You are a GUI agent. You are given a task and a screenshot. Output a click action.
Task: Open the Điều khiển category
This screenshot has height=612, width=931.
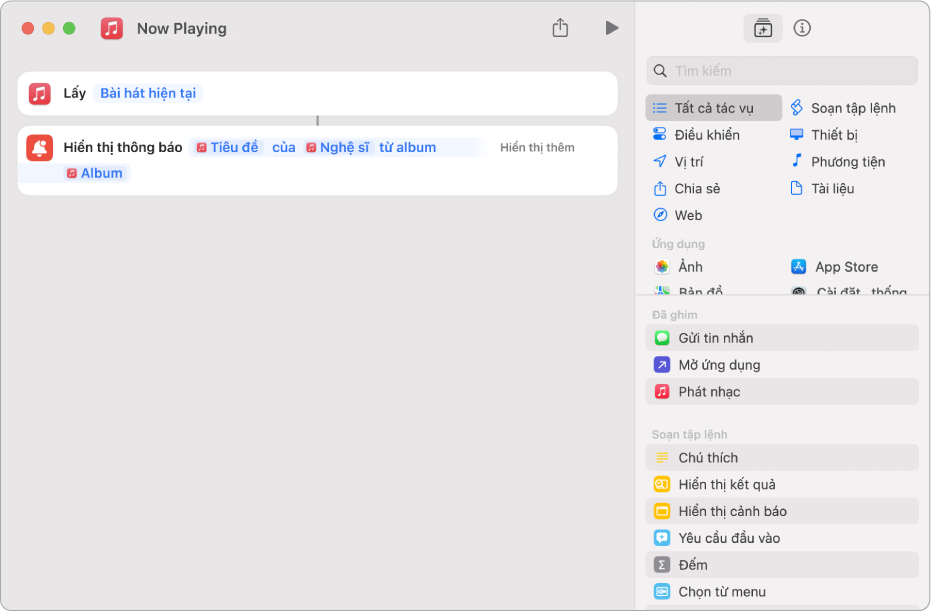pyautogui.click(x=696, y=135)
